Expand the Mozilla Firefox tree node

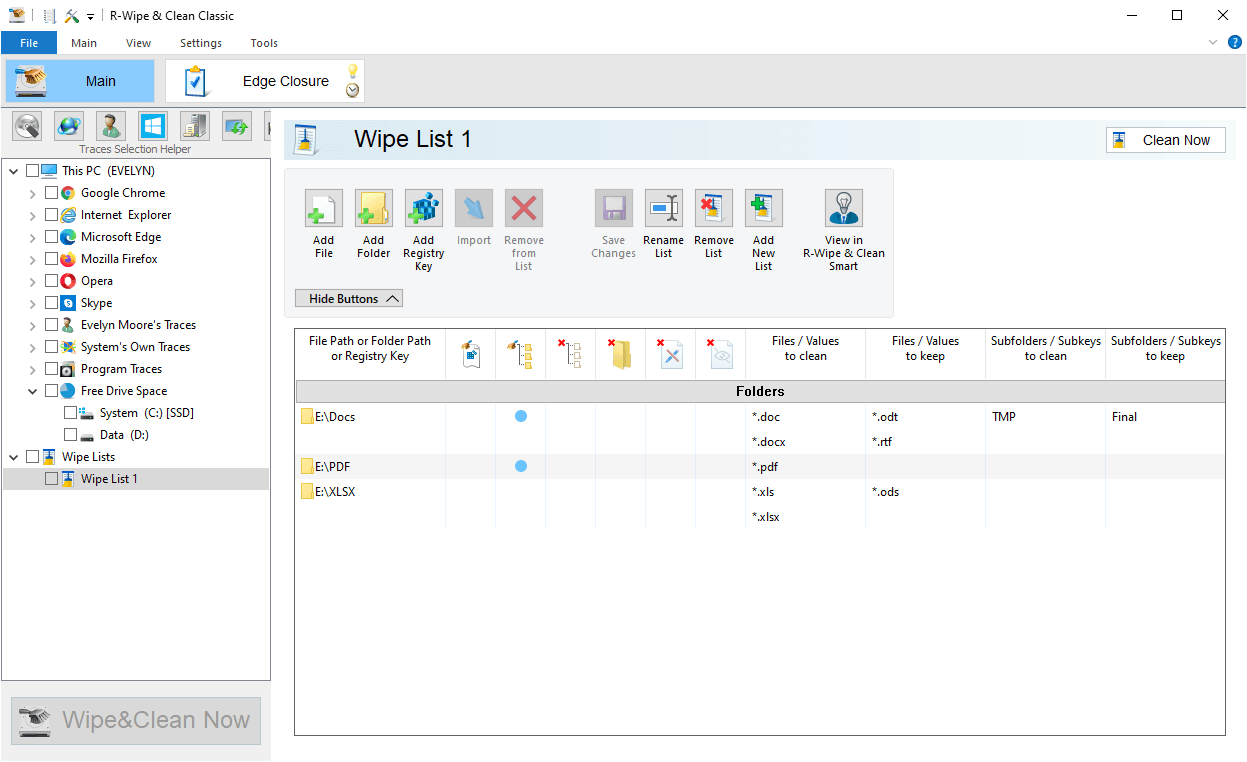coord(33,259)
